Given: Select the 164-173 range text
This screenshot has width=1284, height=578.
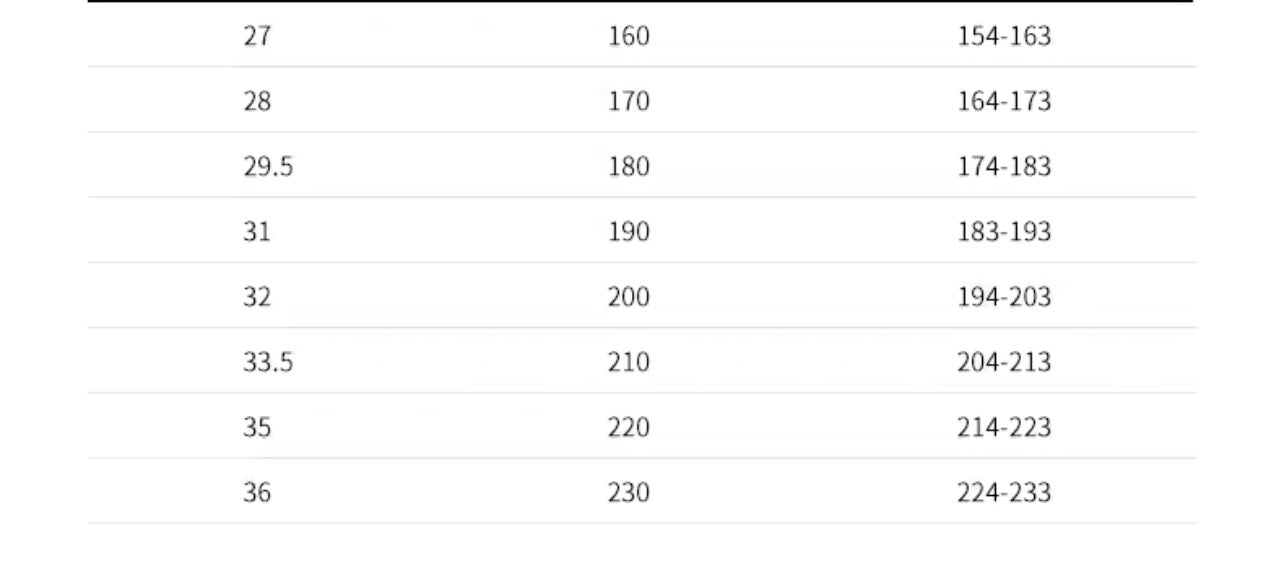Looking at the screenshot, I should click(x=1004, y=101).
